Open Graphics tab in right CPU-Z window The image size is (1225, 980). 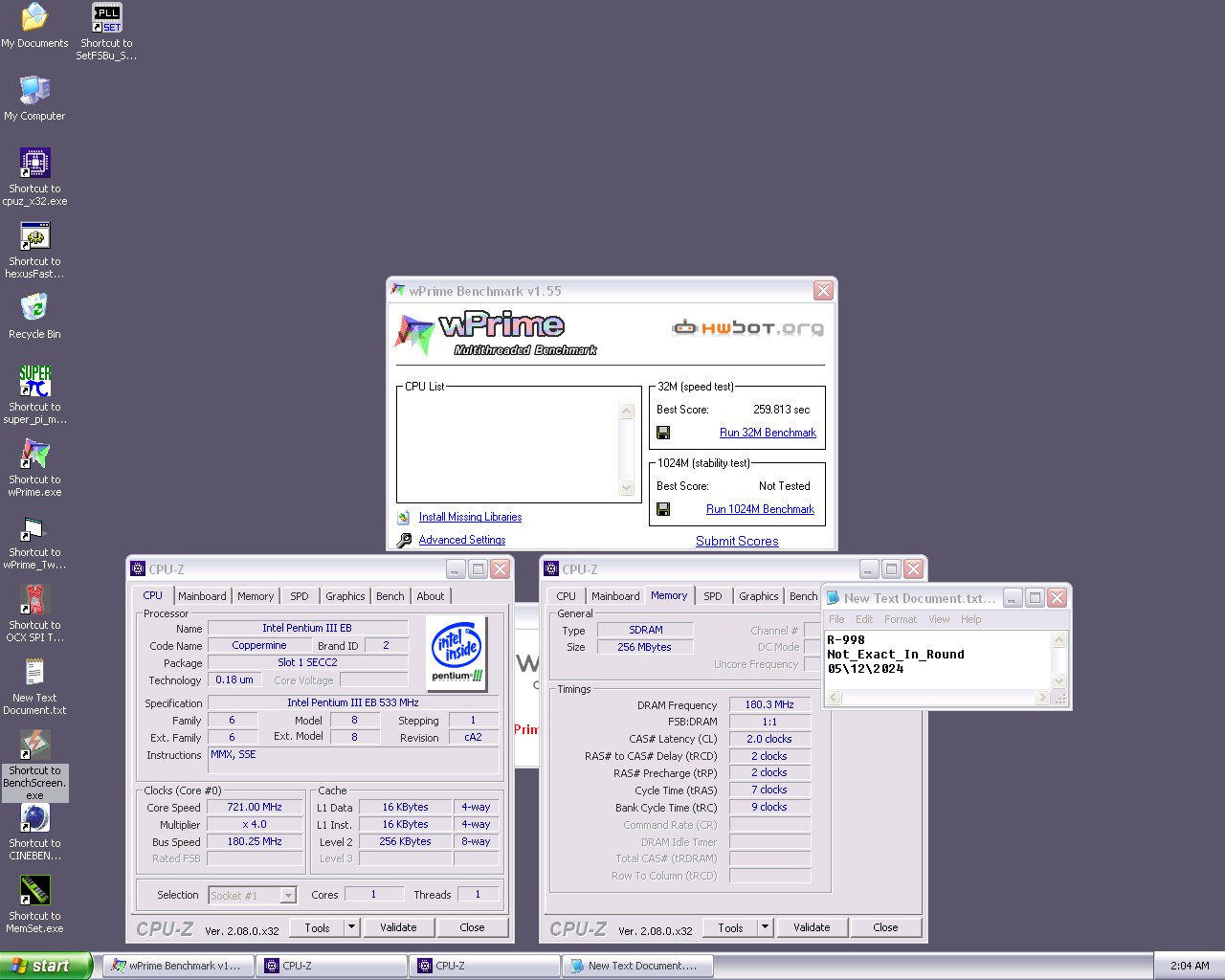point(759,596)
